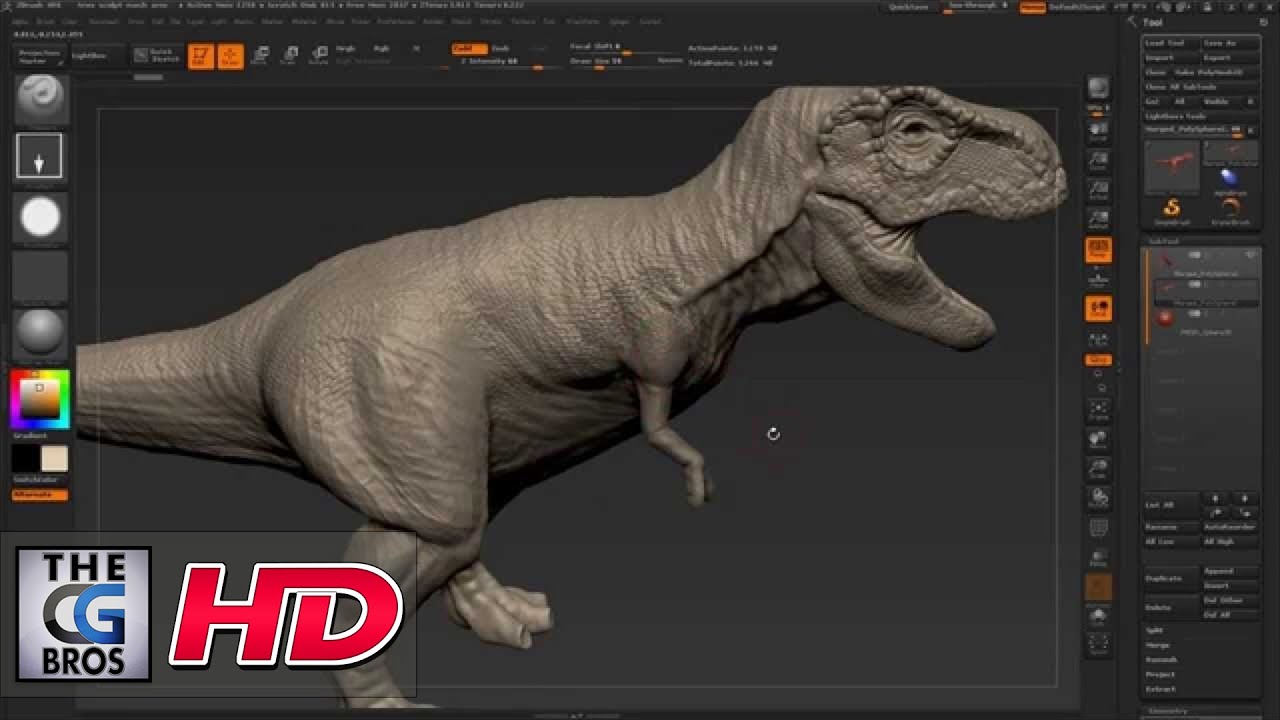Open the Brush menu
This screenshot has height=720, width=1280.
coord(45,21)
